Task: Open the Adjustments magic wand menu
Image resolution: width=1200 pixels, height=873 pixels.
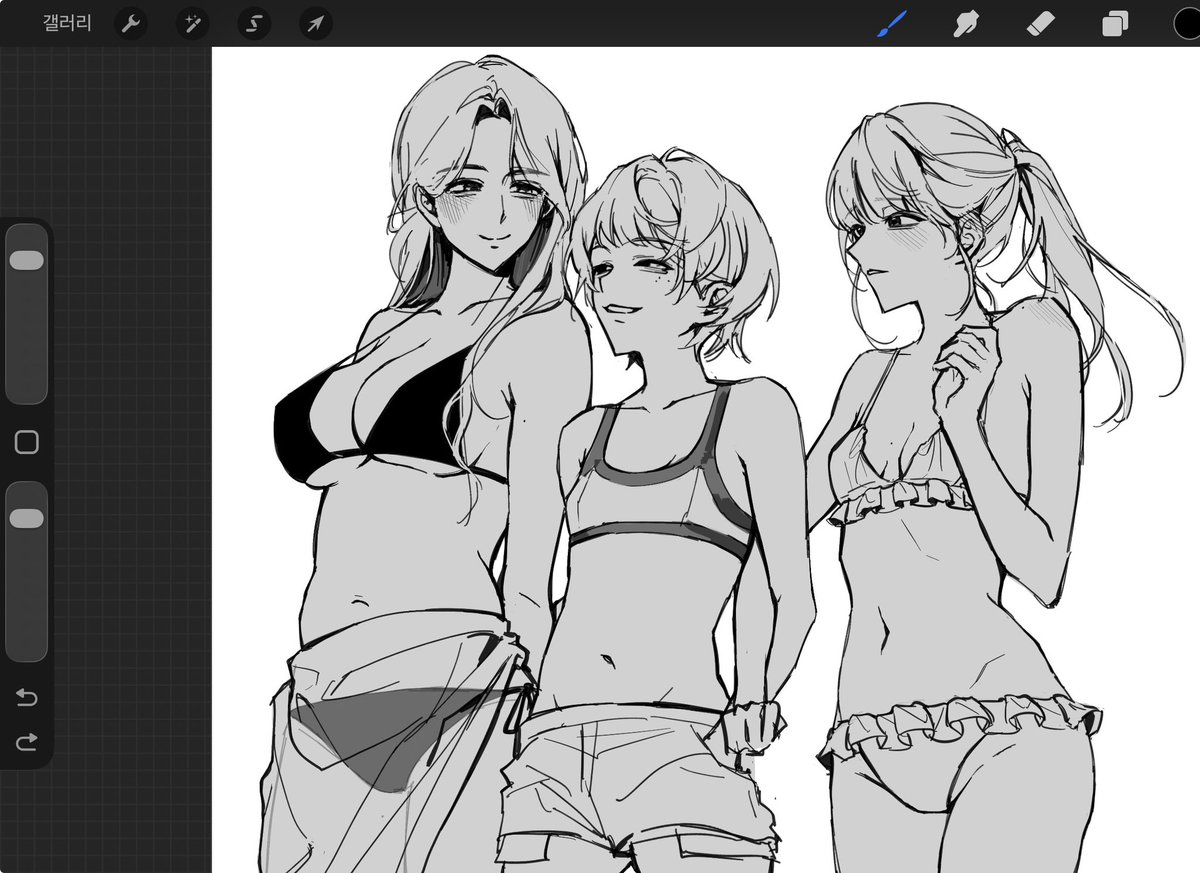Action: pos(192,24)
